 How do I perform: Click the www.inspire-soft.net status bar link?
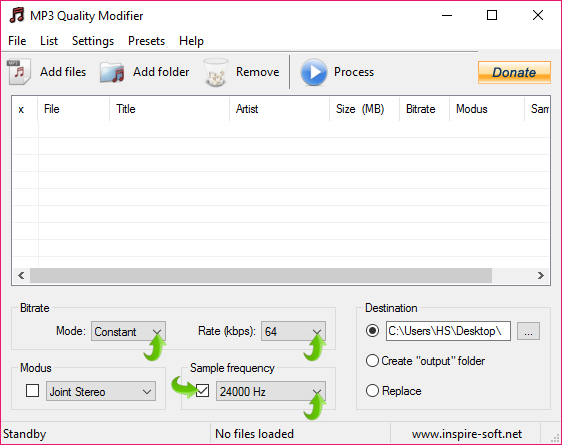pos(467,434)
